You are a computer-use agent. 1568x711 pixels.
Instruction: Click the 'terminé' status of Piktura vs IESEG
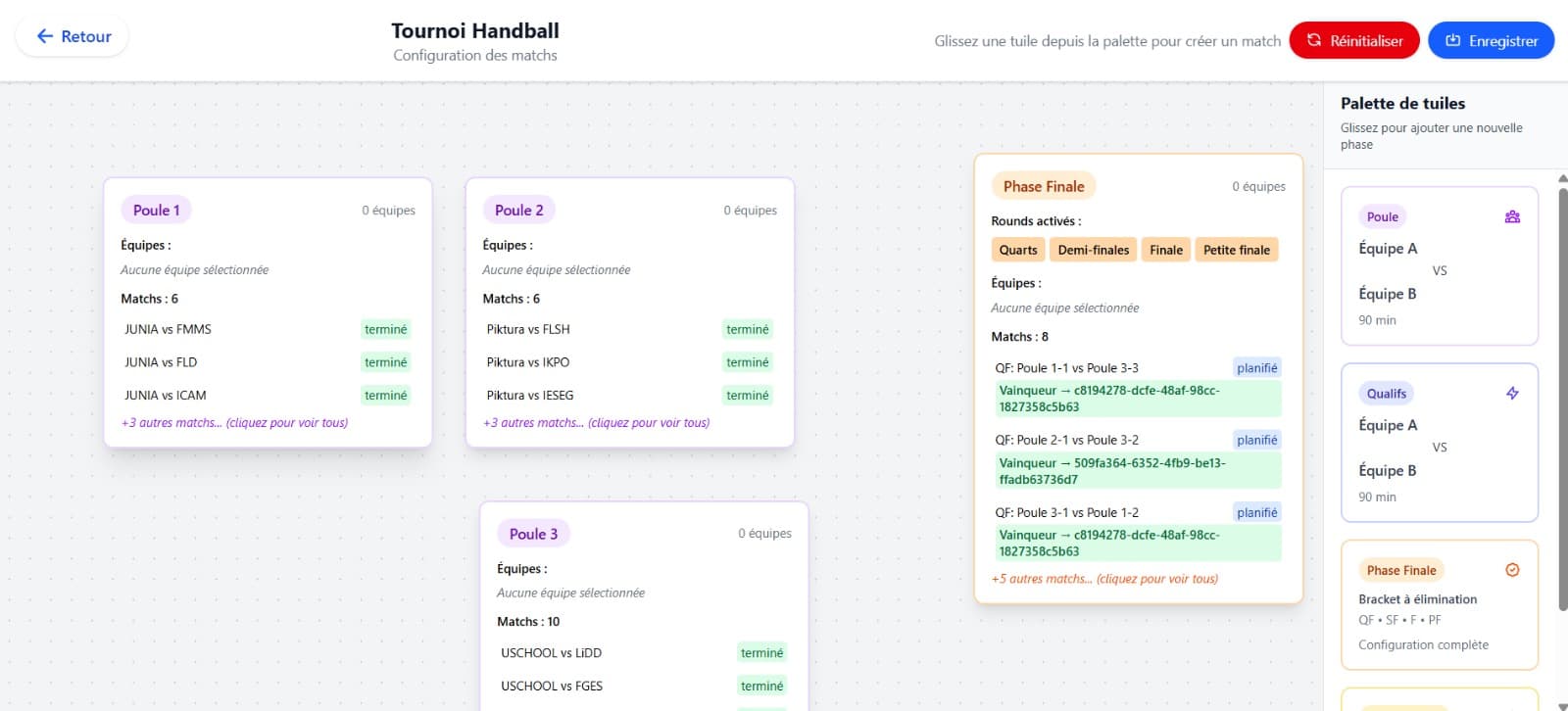click(x=748, y=396)
